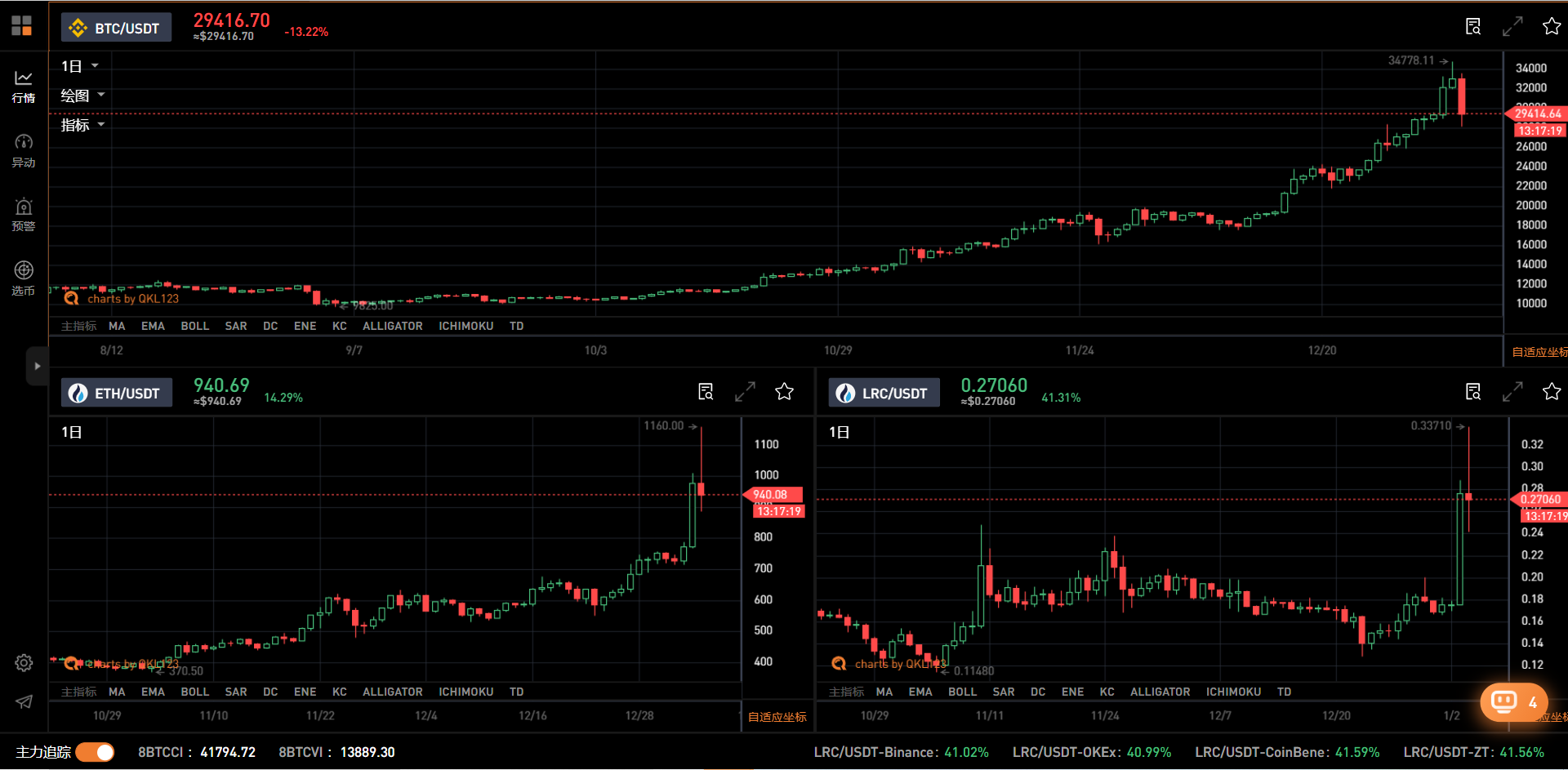1568x770 pixels.
Task: Open the 1日 timeframe dropdown on BTC chart
Action: click(79, 66)
